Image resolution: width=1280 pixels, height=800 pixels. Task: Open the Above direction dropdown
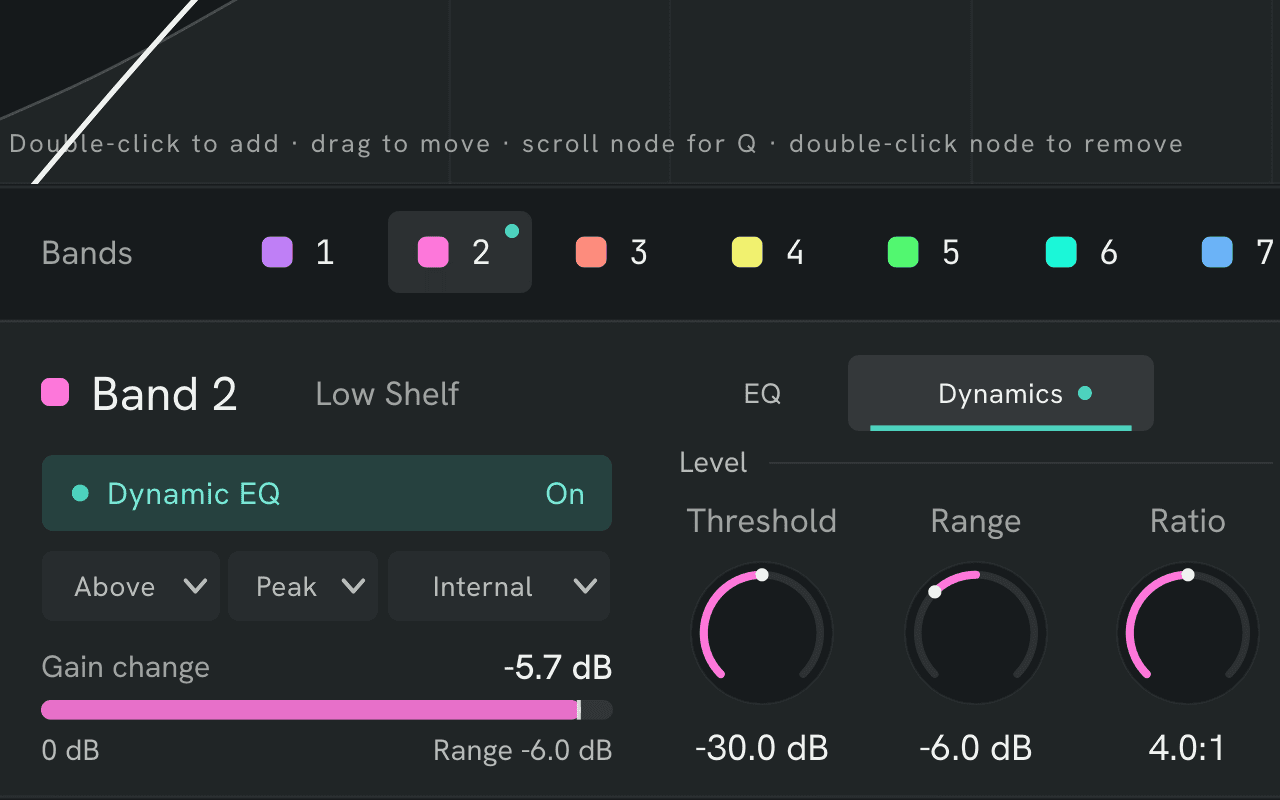point(131,586)
